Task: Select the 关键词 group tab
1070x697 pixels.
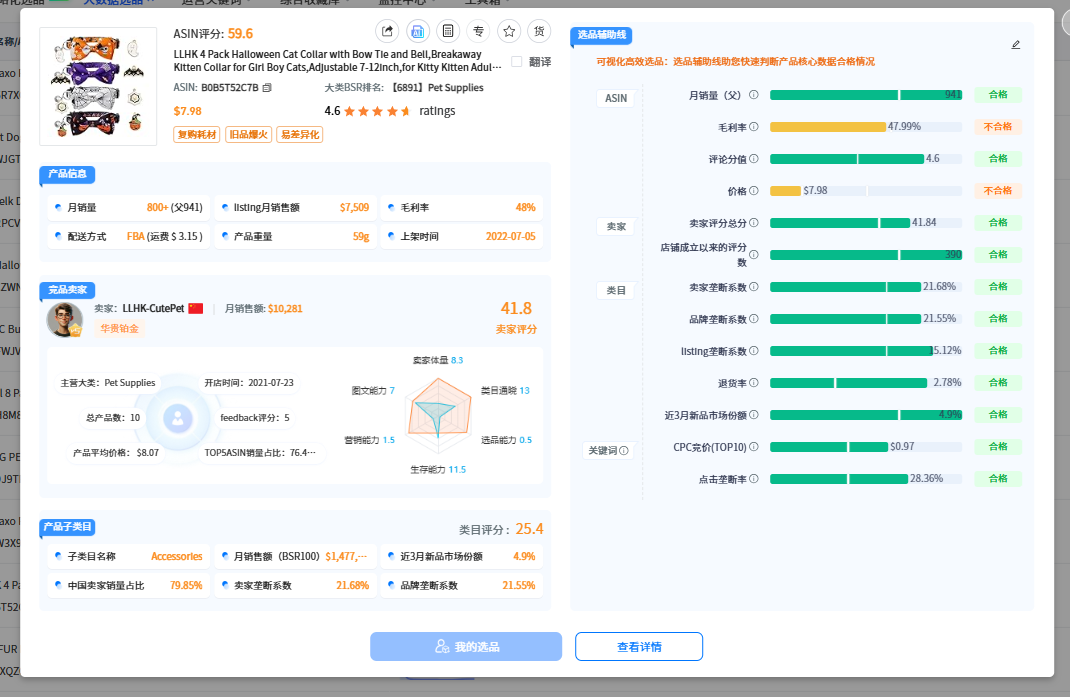Action: click(x=608, y=451)
